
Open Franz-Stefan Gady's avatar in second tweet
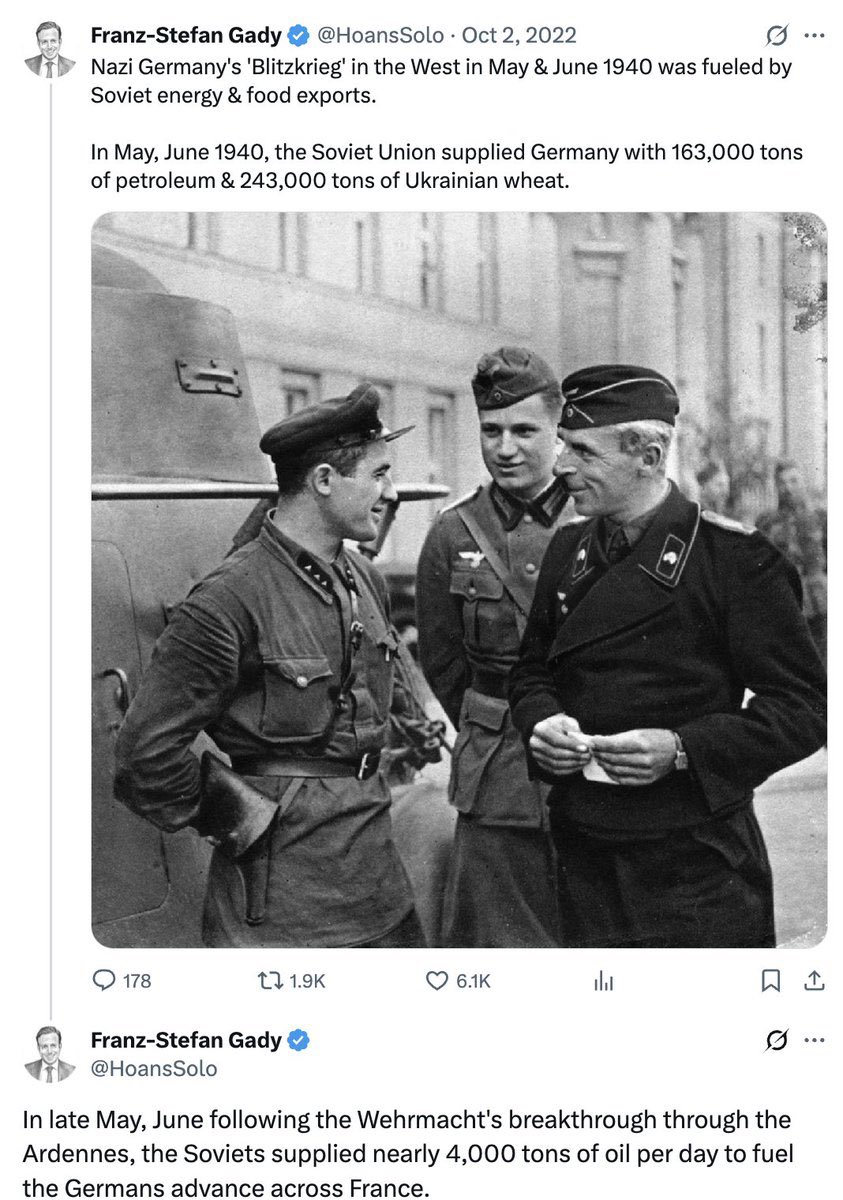pos(50,1054)
